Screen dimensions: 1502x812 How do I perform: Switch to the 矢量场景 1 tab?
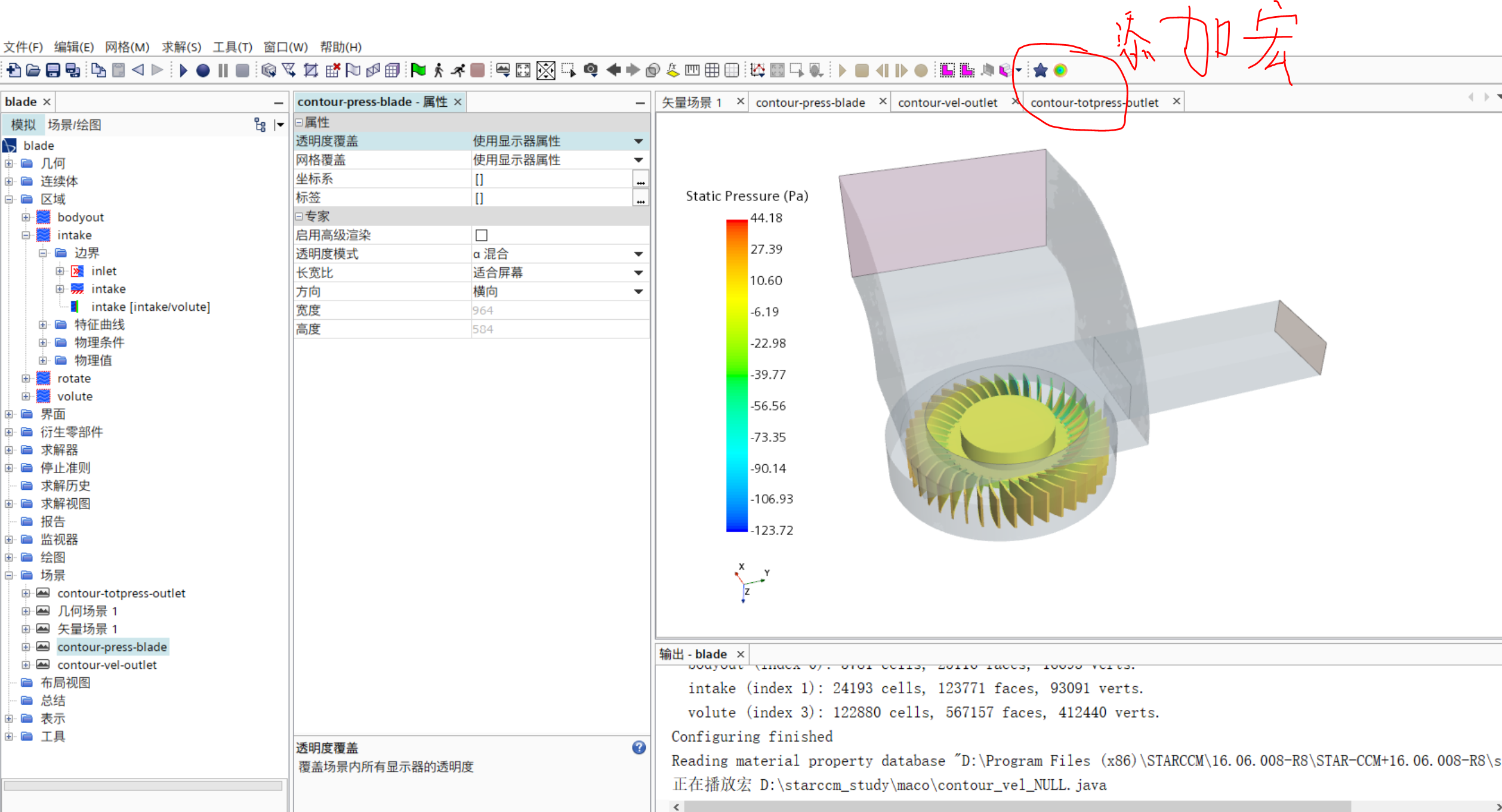[692, 103]
